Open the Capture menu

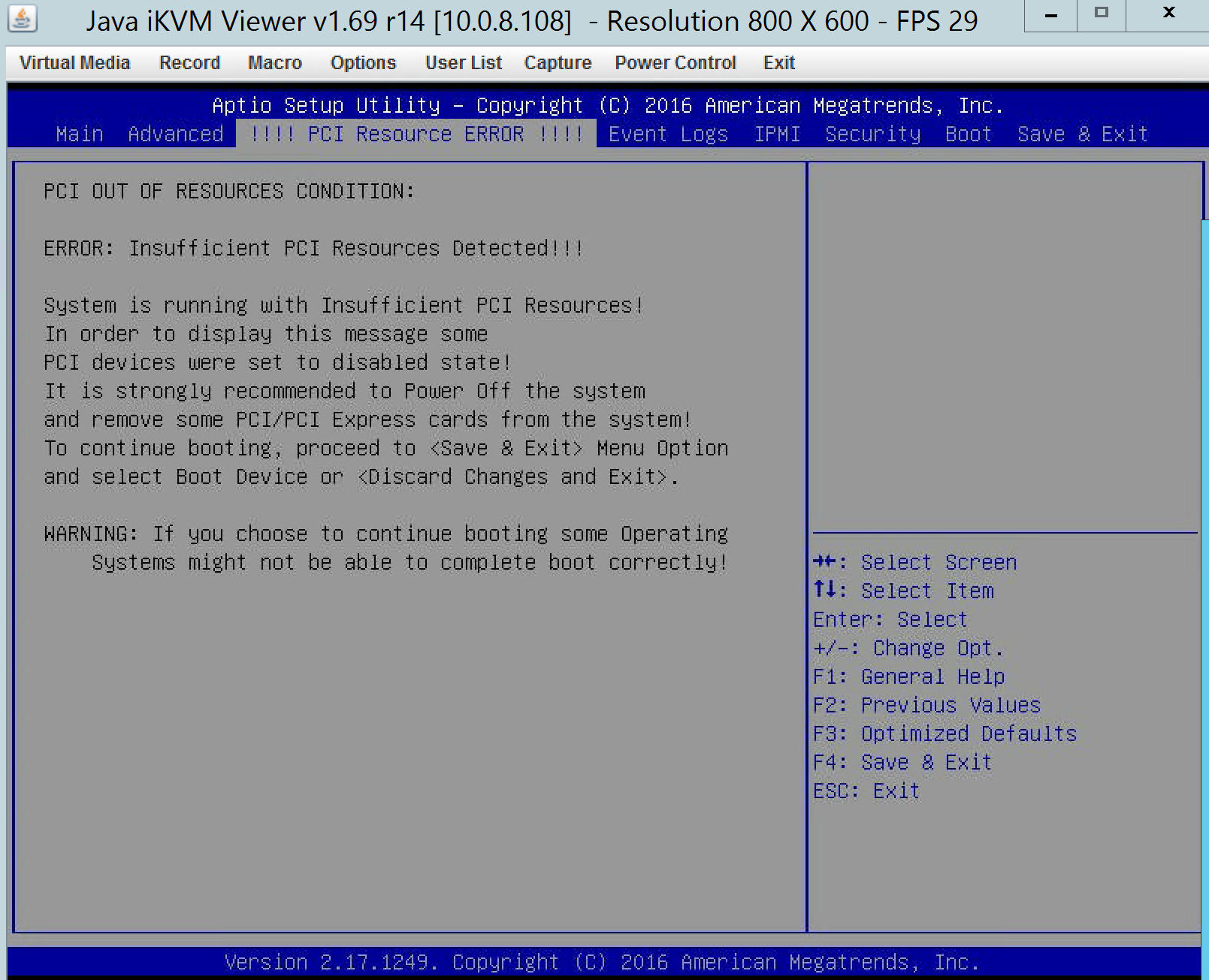[558, 62]
